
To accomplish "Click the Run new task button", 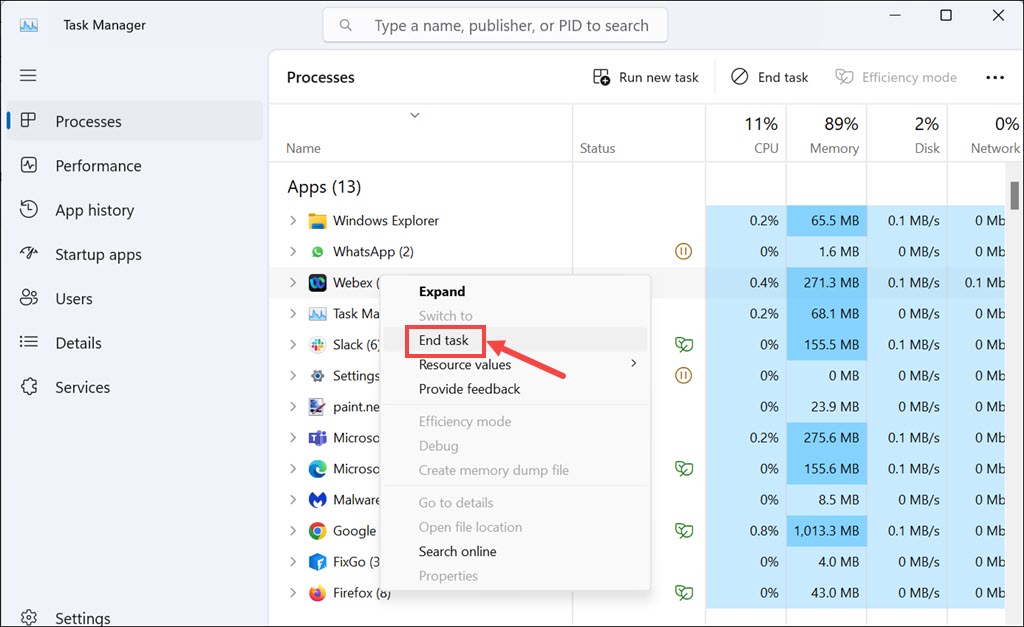I will click(646, 77).
